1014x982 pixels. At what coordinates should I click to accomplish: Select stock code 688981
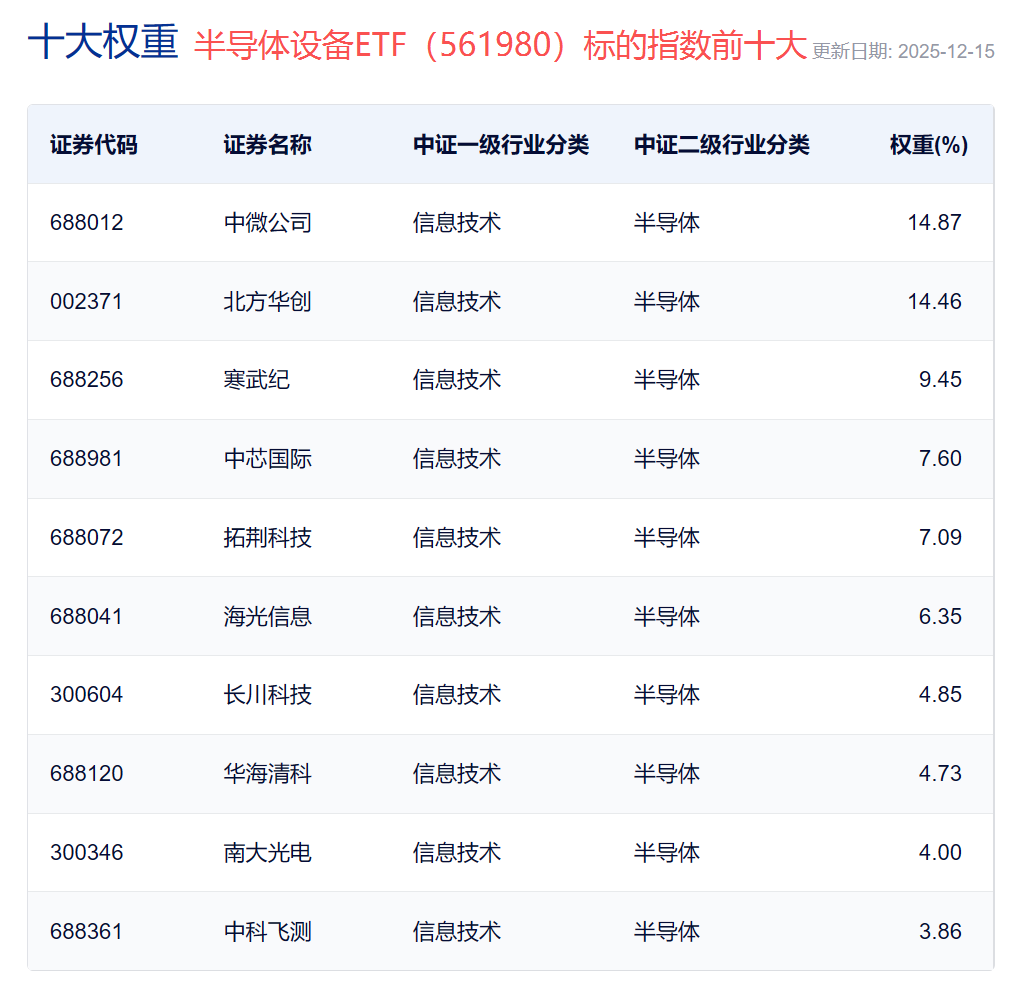tap(87, 459)
